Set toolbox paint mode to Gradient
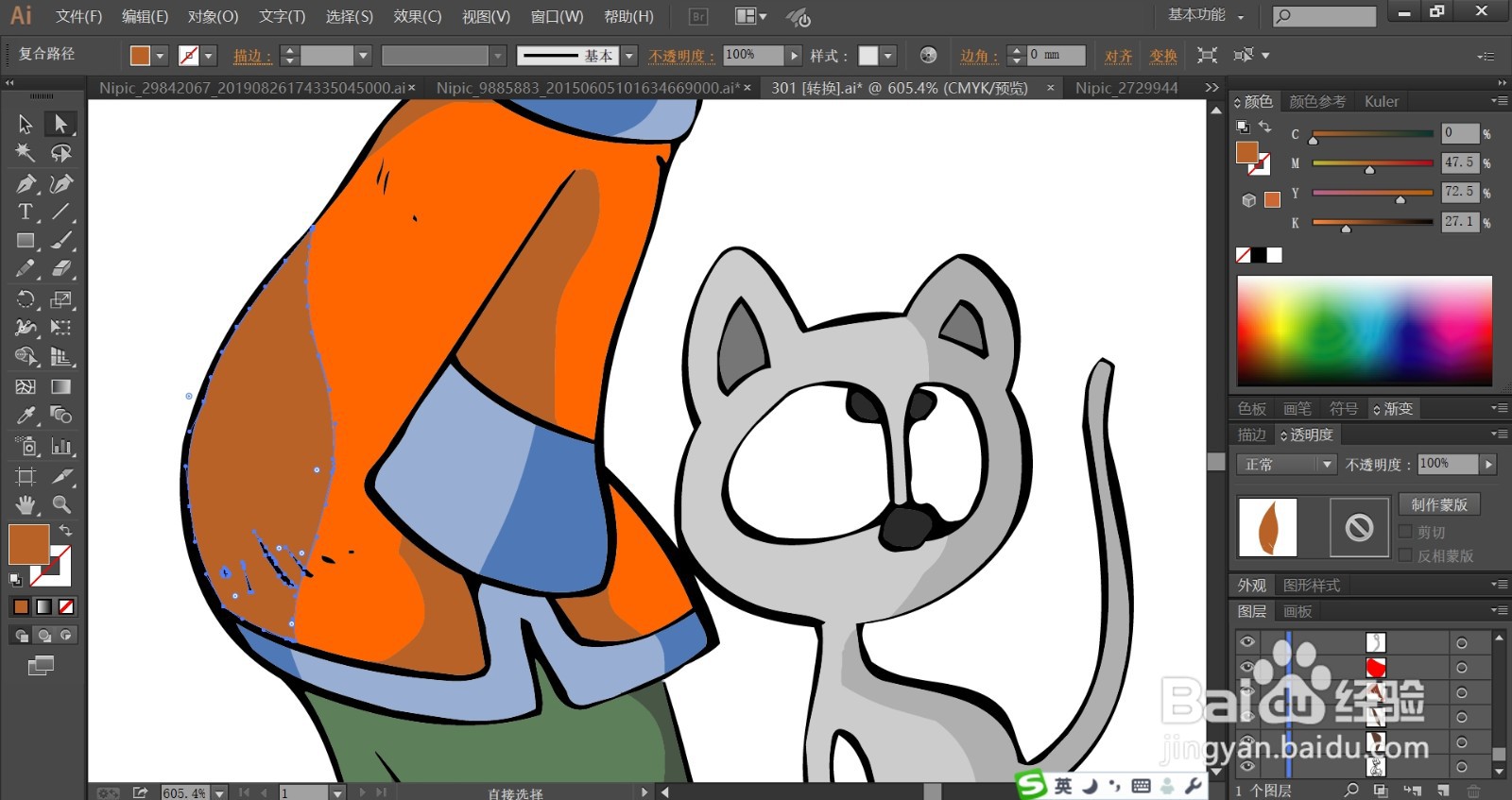 43,606
